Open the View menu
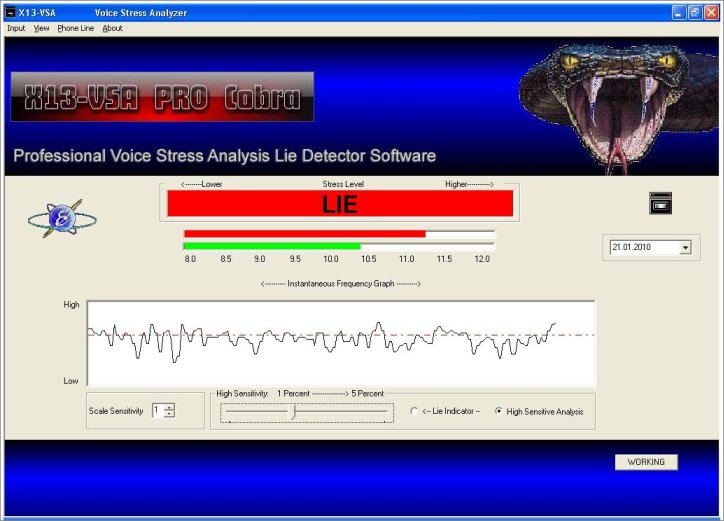Screen dimensions: 724x521 pyautogui.click(x=41, y=28)
